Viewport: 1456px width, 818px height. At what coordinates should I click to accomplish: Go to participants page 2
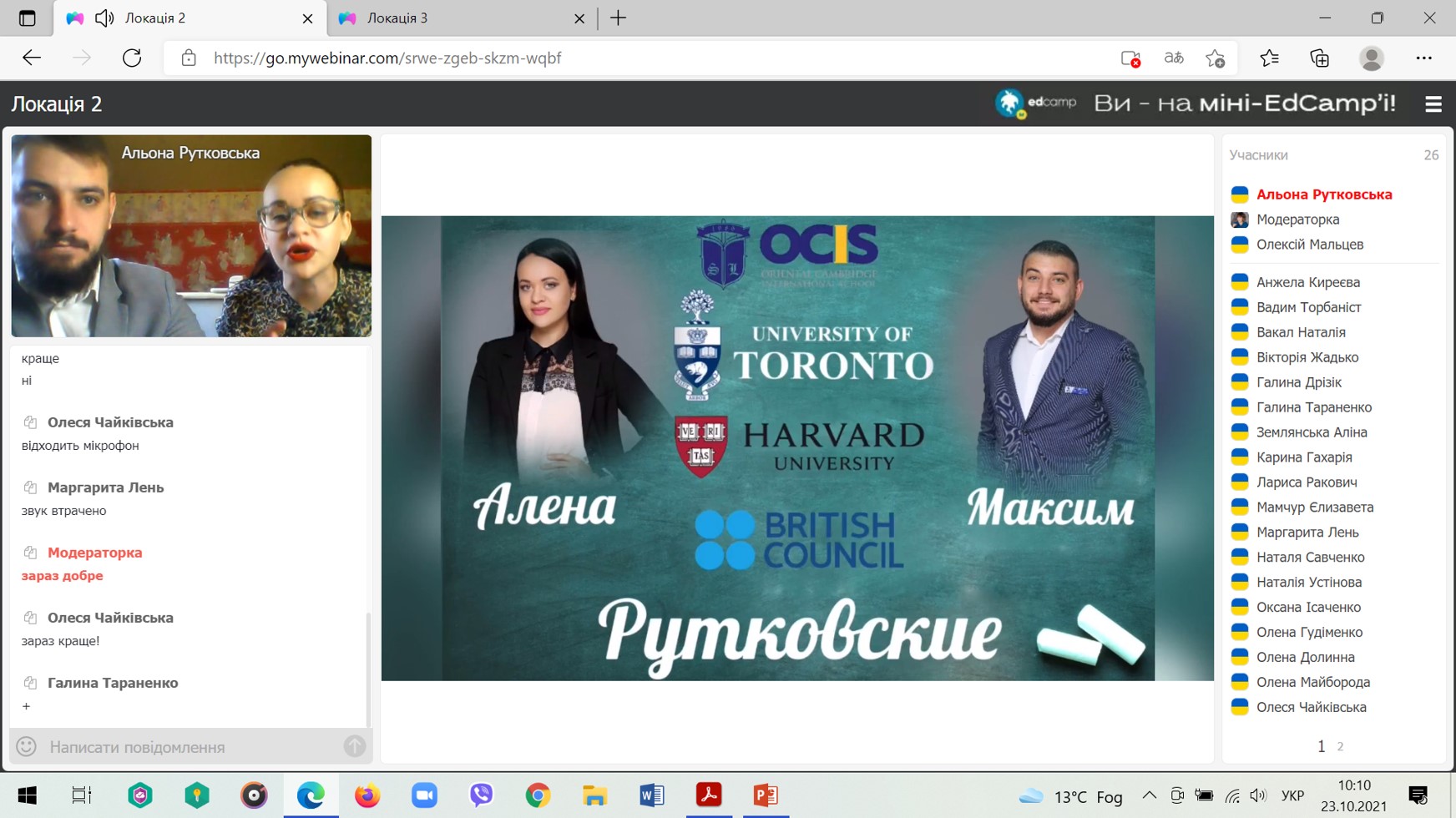click(x=1340, y=746)
